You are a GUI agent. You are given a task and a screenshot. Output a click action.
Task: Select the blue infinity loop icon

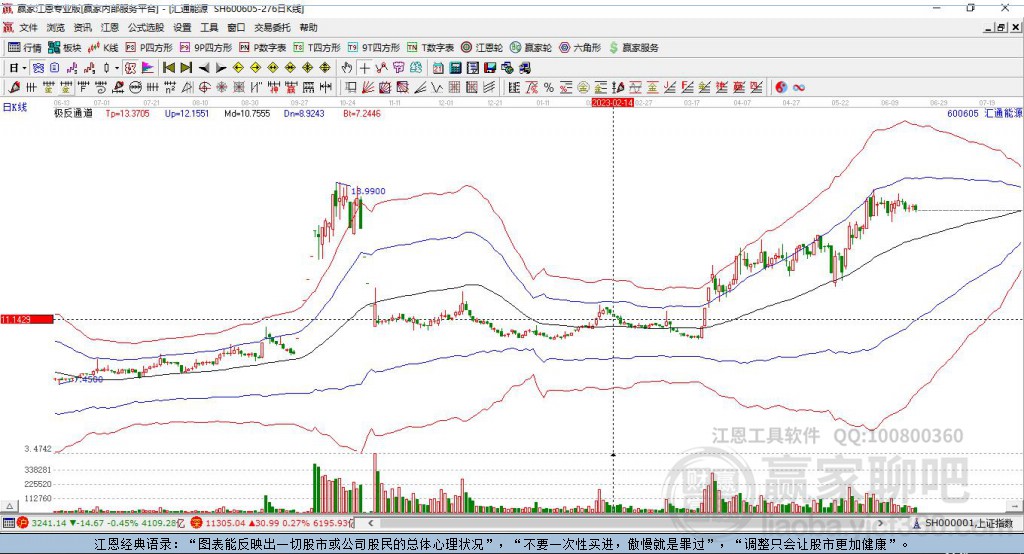coord(799,87)
